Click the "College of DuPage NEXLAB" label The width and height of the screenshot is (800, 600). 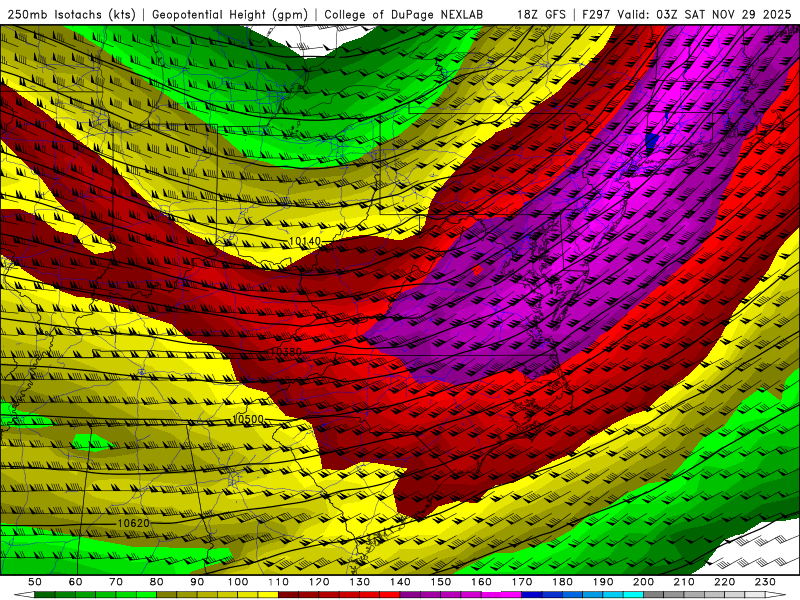(403, 14)
